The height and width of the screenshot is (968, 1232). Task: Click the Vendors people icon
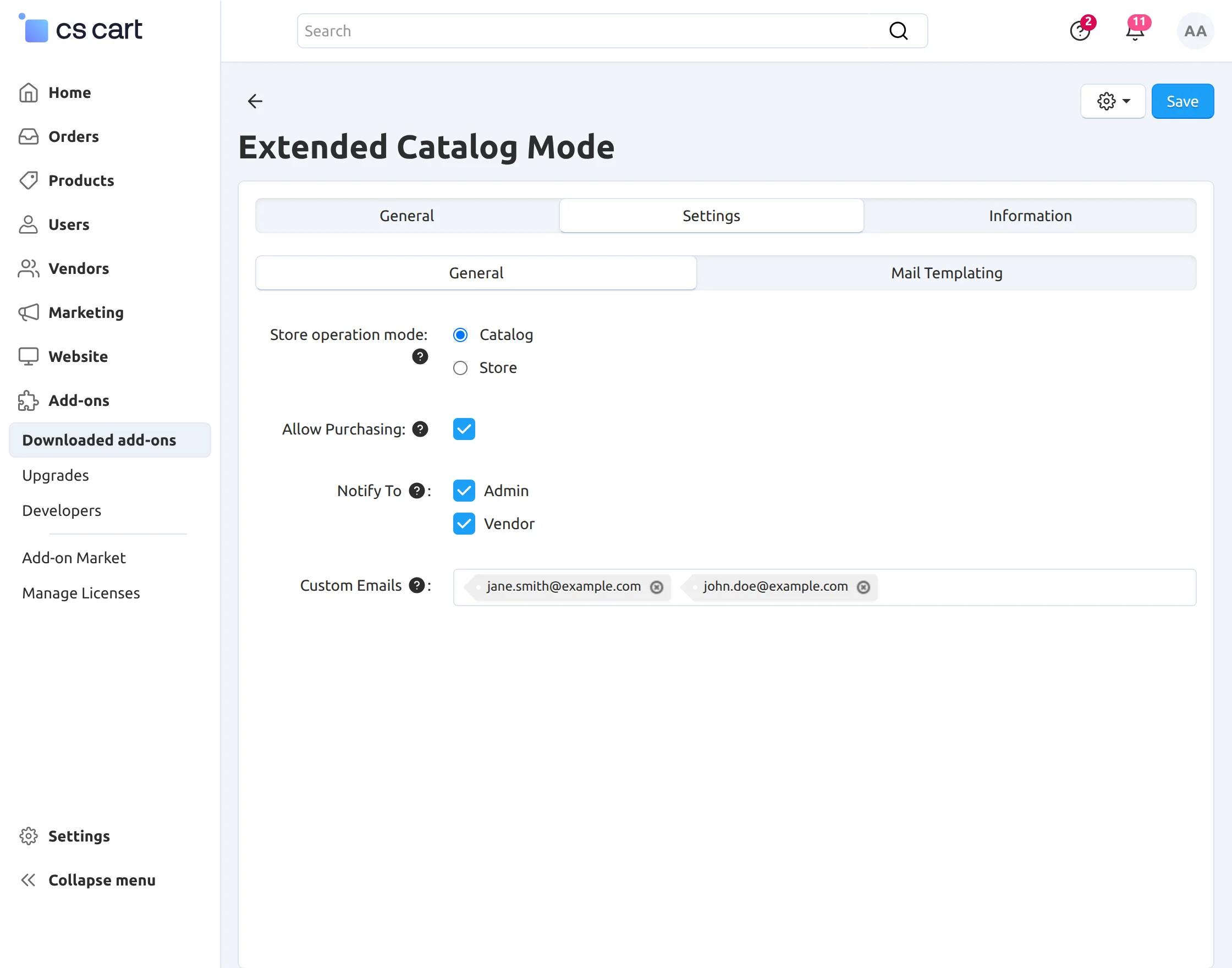click(x=29, y=268)
